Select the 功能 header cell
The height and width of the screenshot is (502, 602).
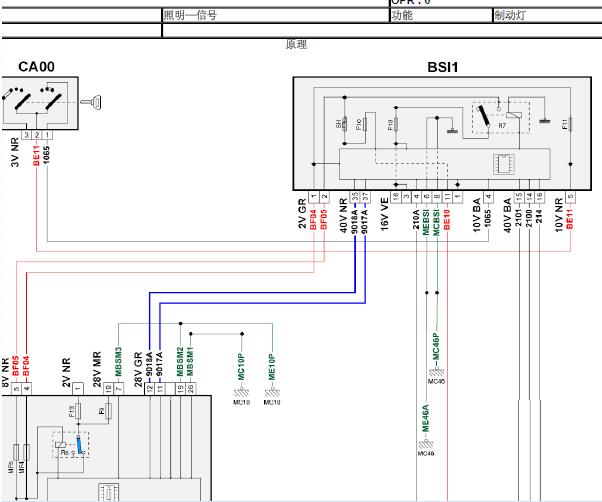tap(441, 15)
